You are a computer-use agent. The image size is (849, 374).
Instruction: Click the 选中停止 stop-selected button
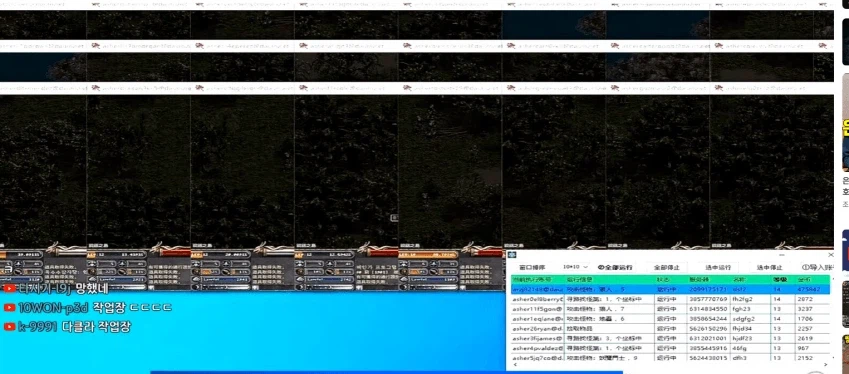tap(769, 267)
